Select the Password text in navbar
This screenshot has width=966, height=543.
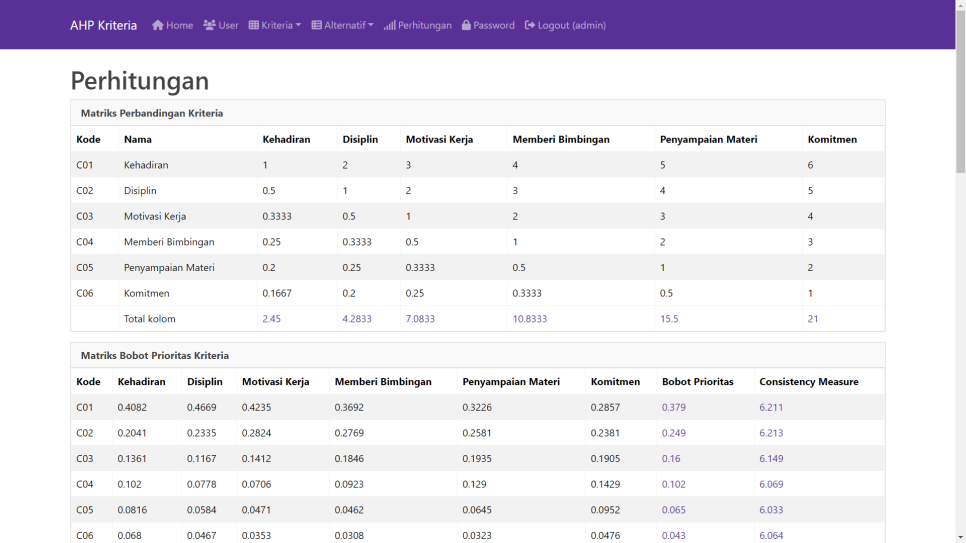pos(494,25)
